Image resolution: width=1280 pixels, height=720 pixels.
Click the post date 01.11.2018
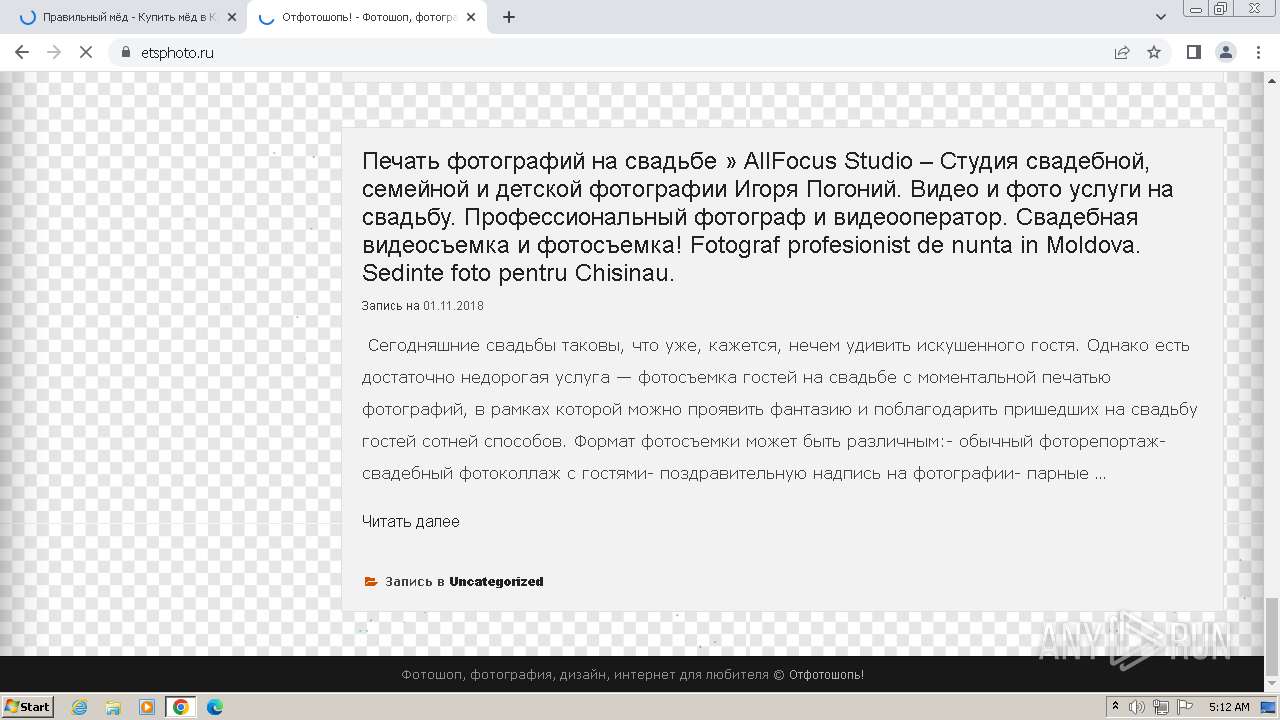(x=453, y=306)
